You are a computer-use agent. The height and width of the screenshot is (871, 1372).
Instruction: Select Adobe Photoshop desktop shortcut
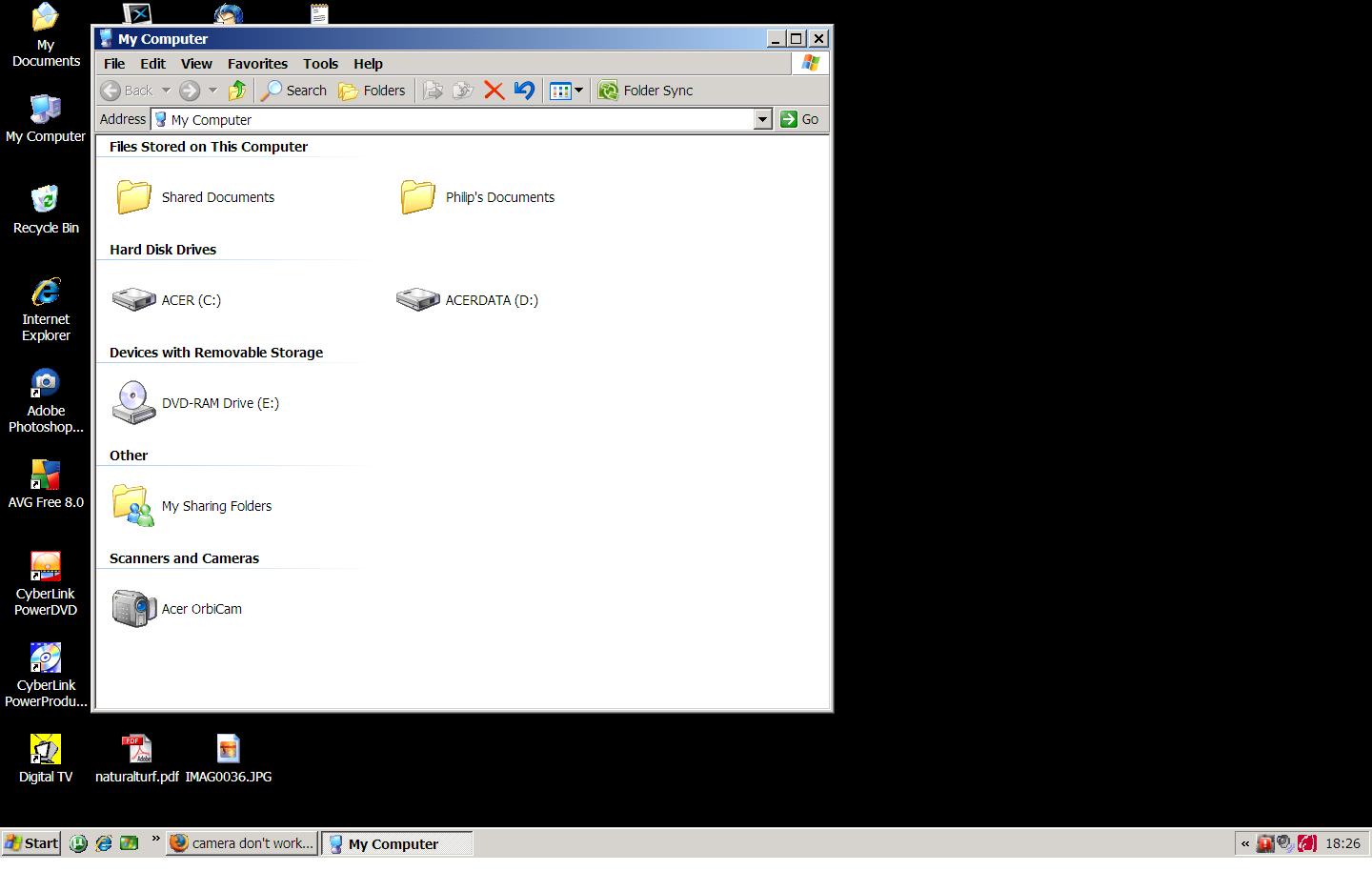[46, 401]
